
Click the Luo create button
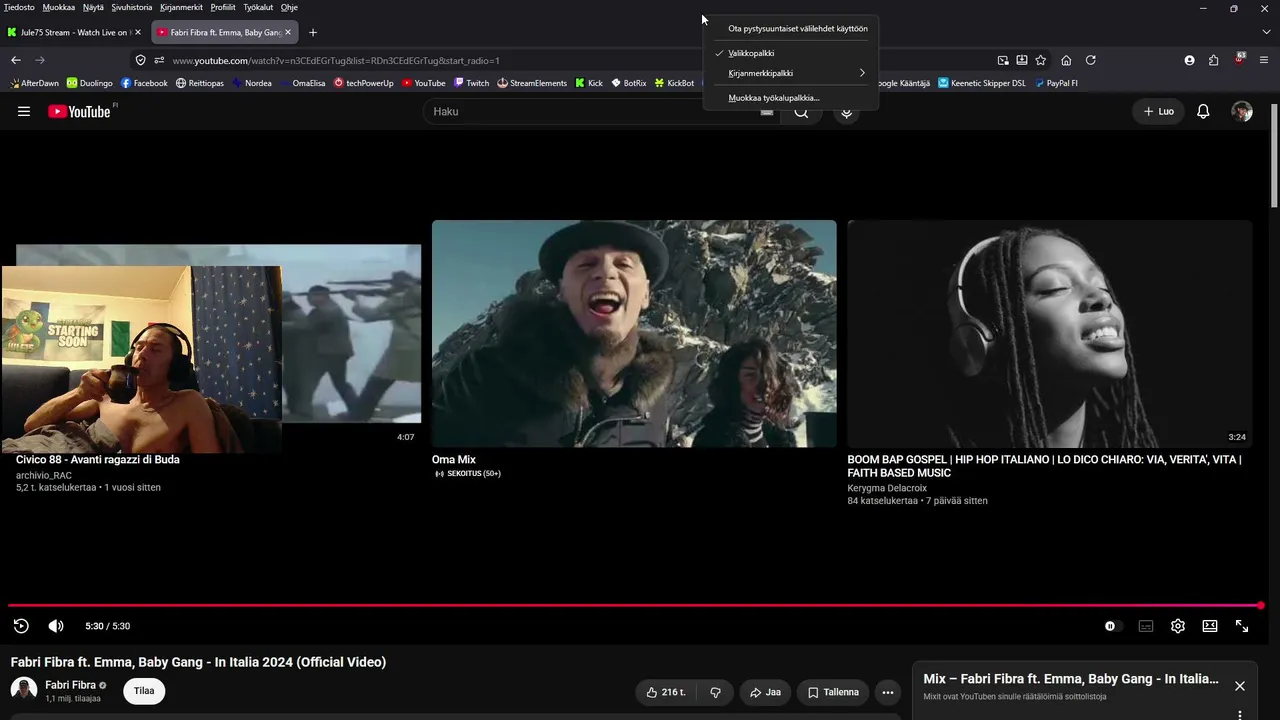[1158, 111]
